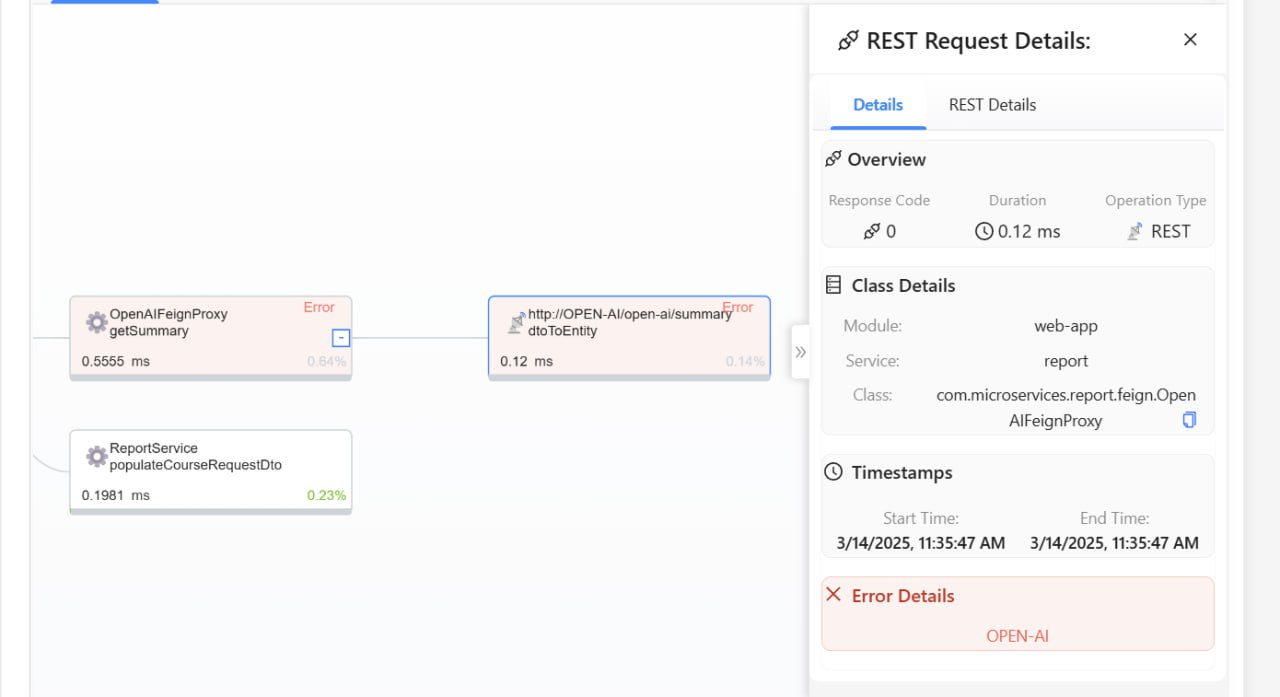Click the Overview section heading
1280x697 pixels.
coord(886,160)
